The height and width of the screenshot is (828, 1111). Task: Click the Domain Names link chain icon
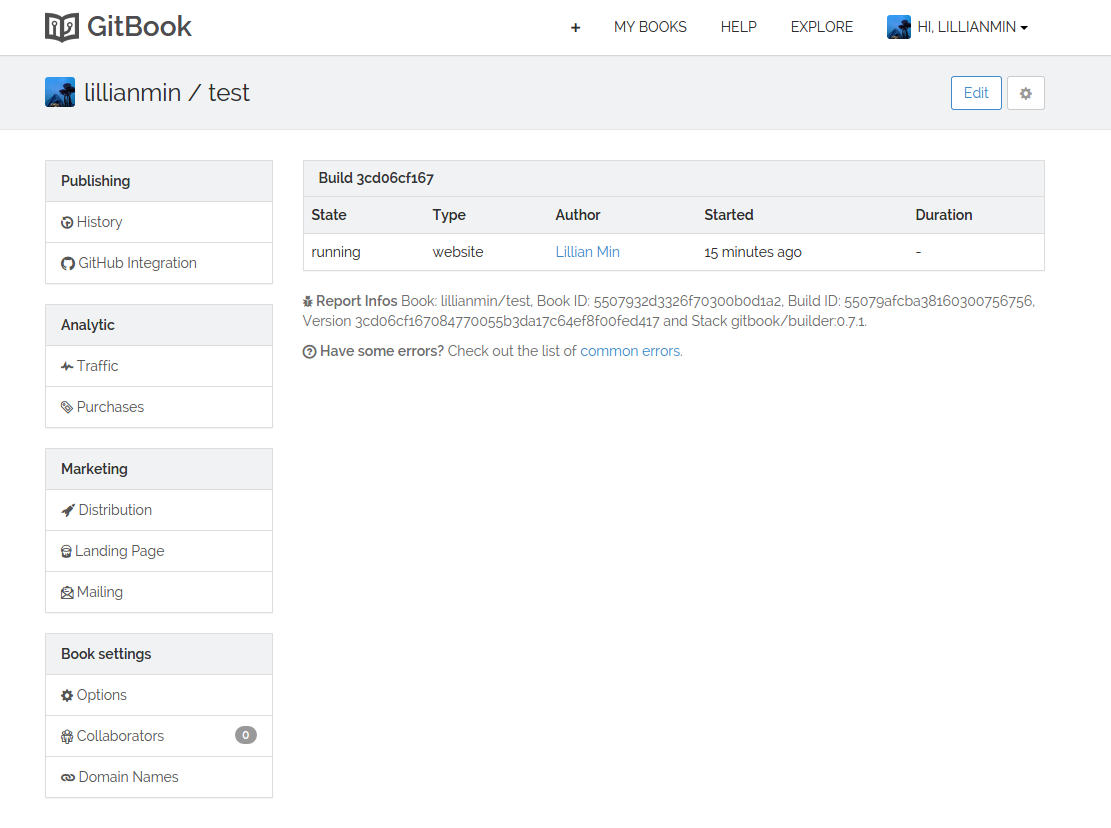pos(68,778)
